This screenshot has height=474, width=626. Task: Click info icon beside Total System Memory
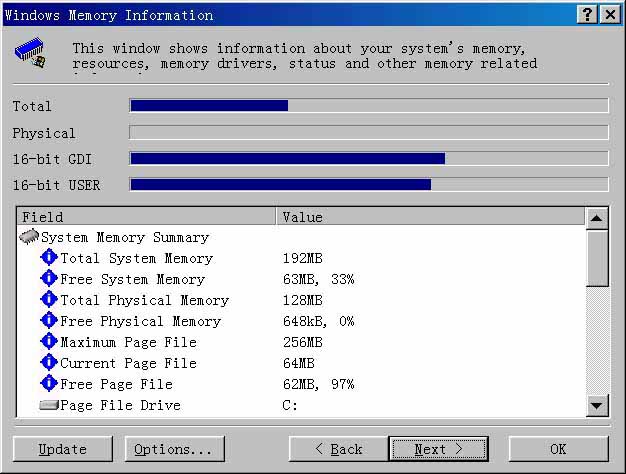click(49, 258)
